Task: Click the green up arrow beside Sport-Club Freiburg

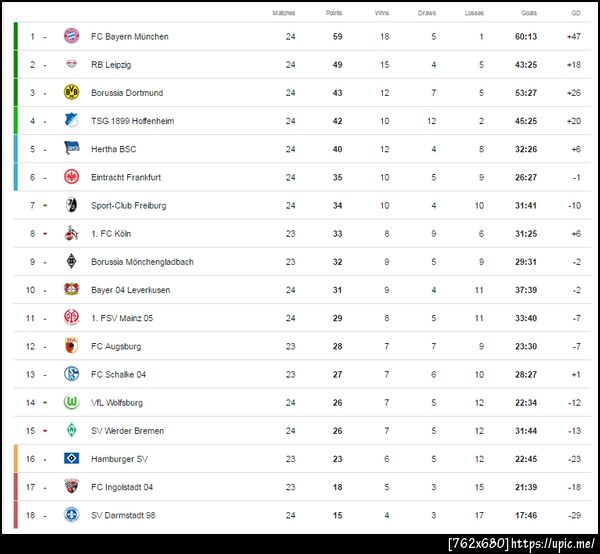Action: coord(45,205)
